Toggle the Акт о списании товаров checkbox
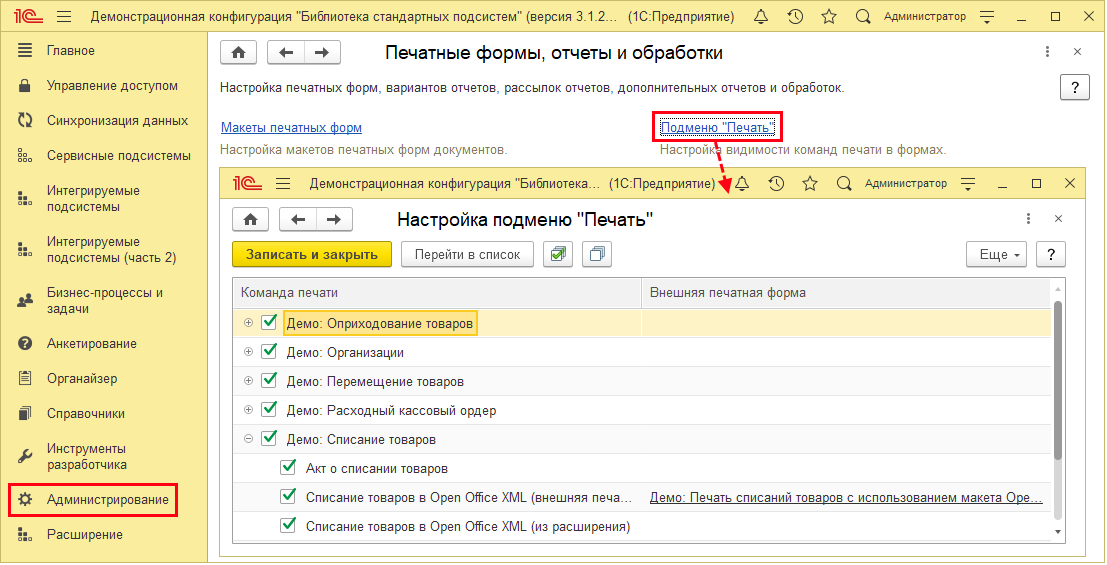 pyautogui.click(x=288, y=467)
